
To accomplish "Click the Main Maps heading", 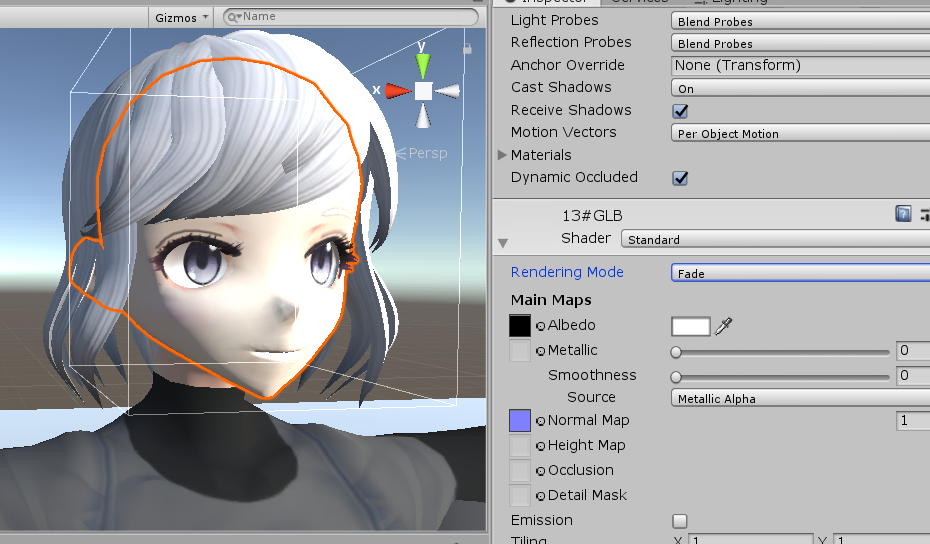I will pyautogui.click(x=551, y=300).
